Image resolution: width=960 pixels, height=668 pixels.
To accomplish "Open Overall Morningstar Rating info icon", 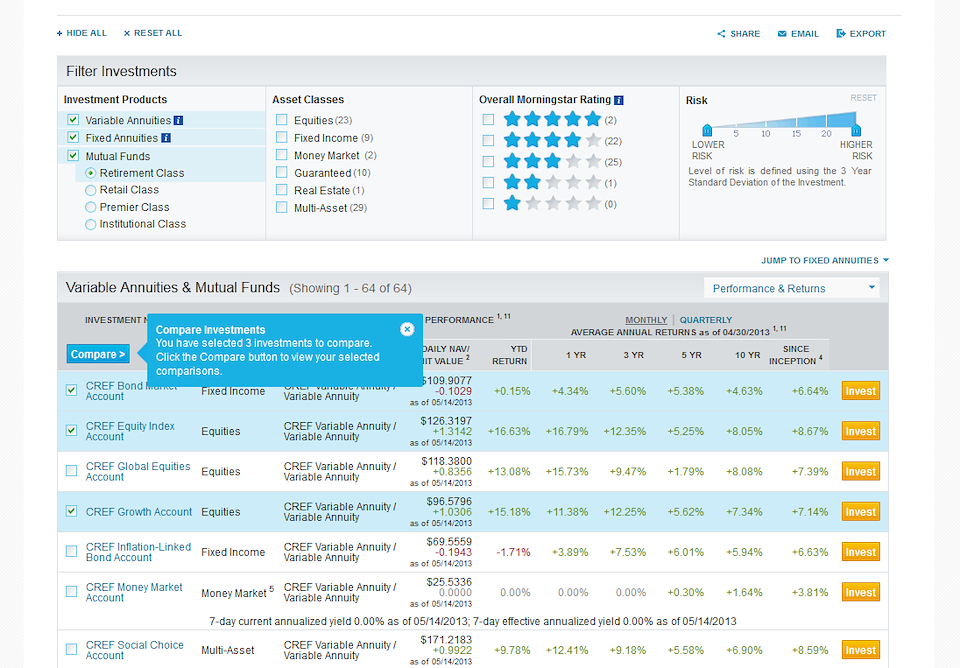I will [618, 100].
